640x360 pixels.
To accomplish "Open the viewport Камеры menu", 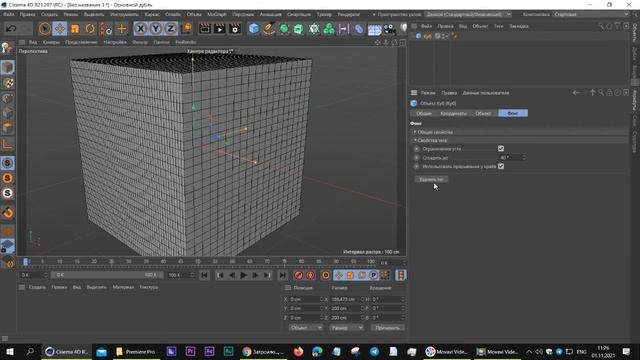I will click(51, 42).
